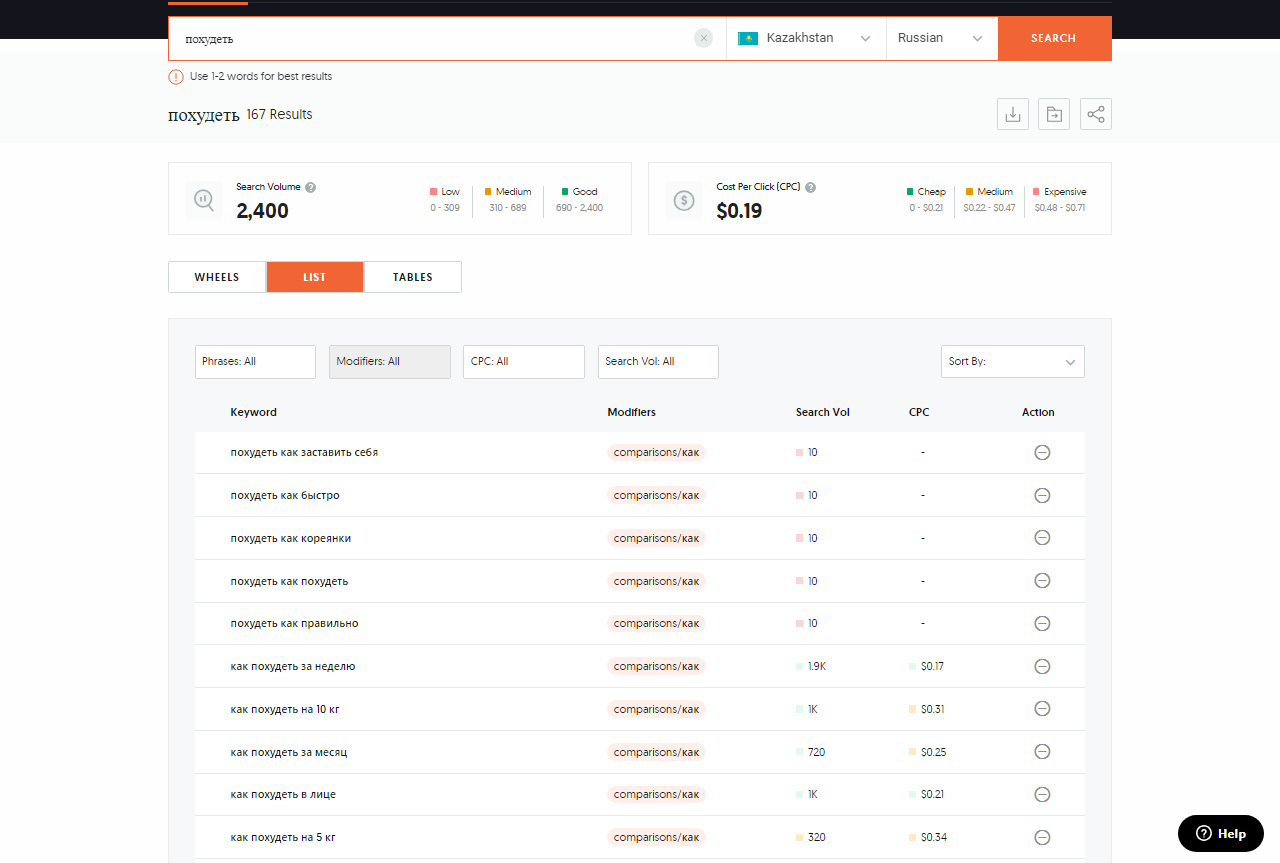Click the $0.31 CPC value
Screen dimensions: 1280x863
(933, 709)
